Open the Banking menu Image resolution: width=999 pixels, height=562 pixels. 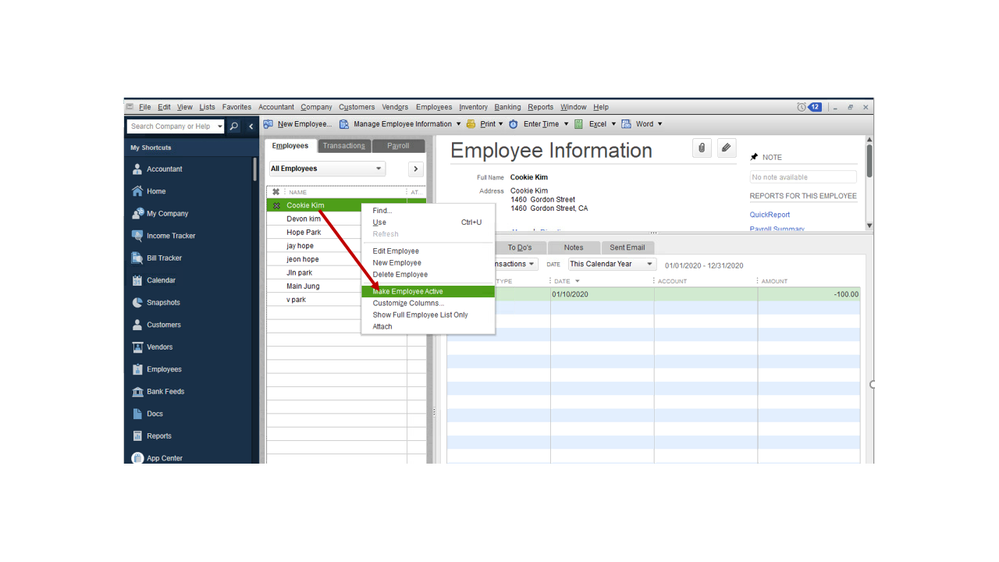(507, 107)
